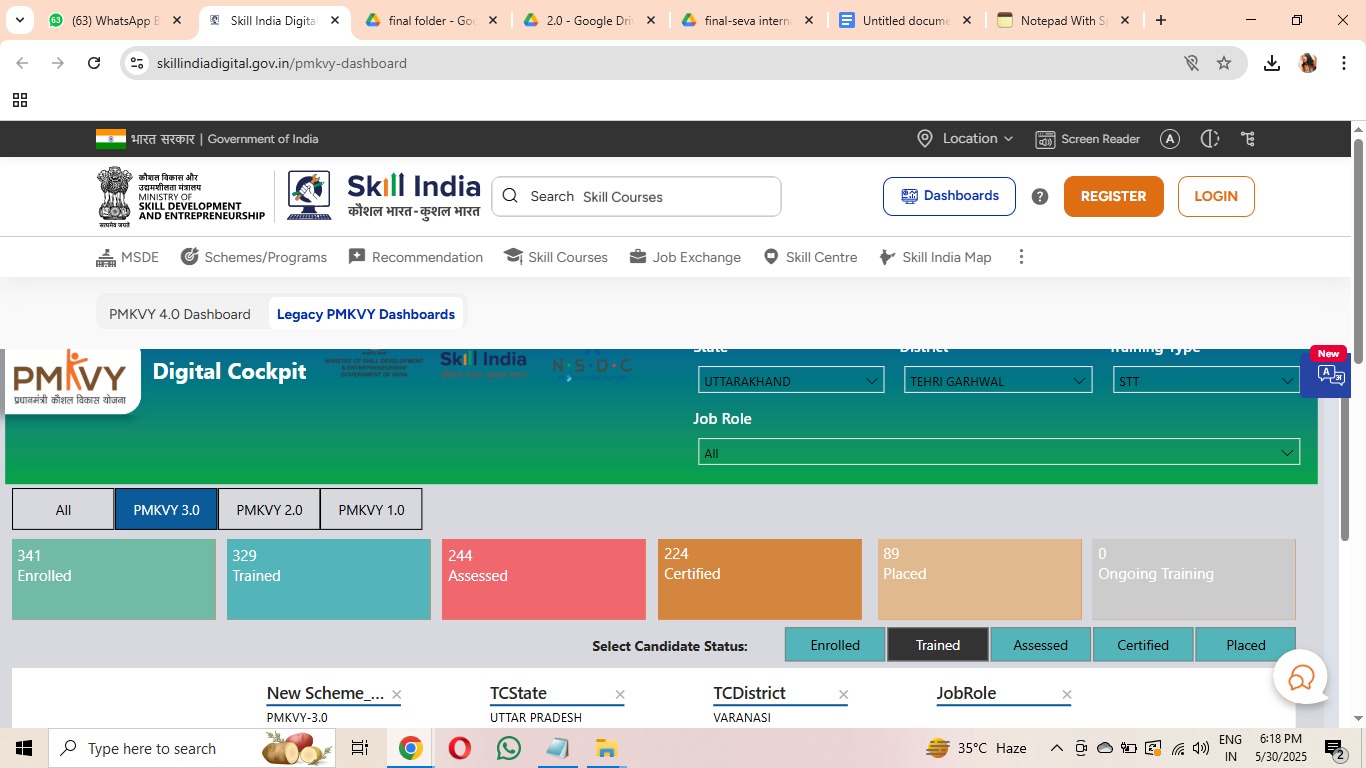Click the 0 Ongoing Training card
1366x768 pixels.
[1194, 580]
